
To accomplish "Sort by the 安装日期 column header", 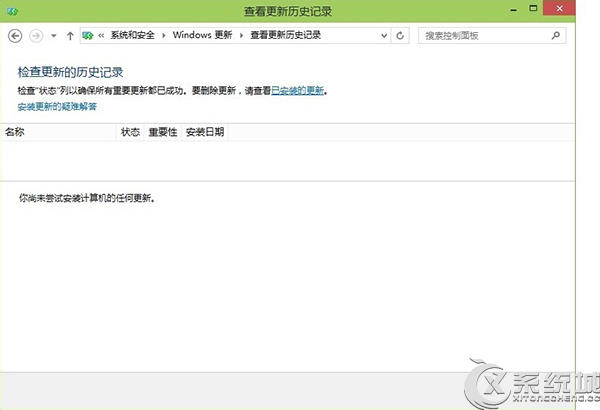I will pyautogui.click(x=205, y=132).
